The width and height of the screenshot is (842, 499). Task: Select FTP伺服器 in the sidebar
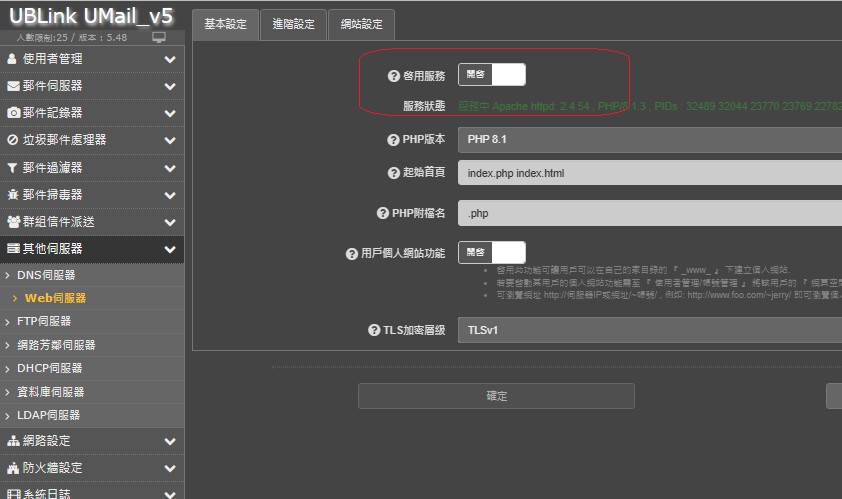coord(44,321)
